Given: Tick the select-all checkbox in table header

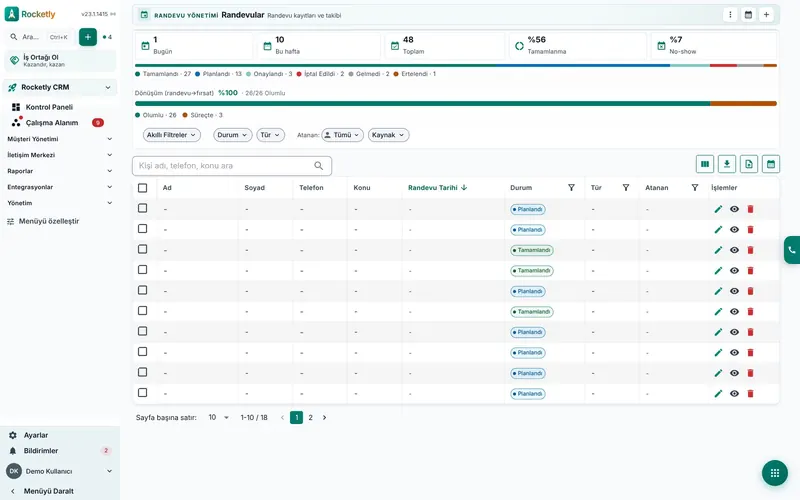Looking at the screenshot, I should point(142,188).
